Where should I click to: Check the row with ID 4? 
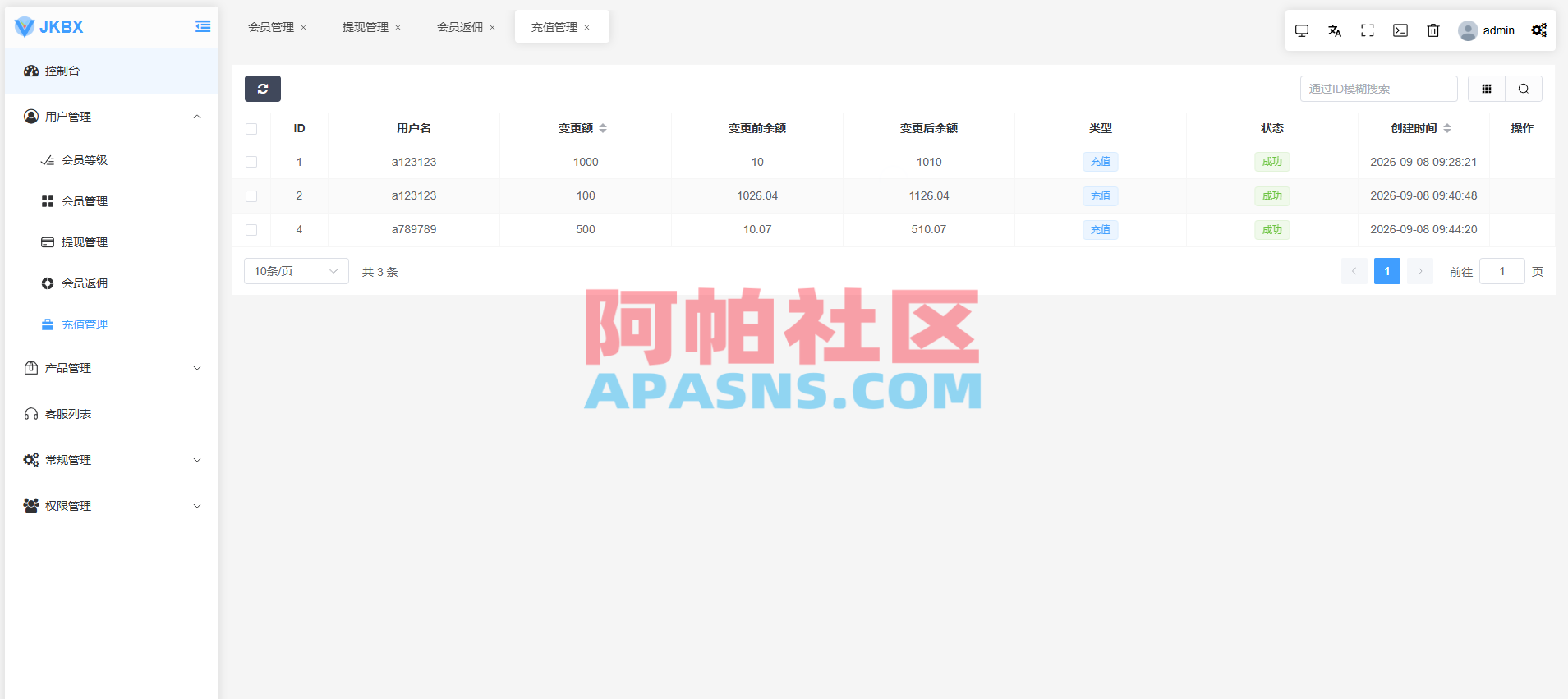251,230
